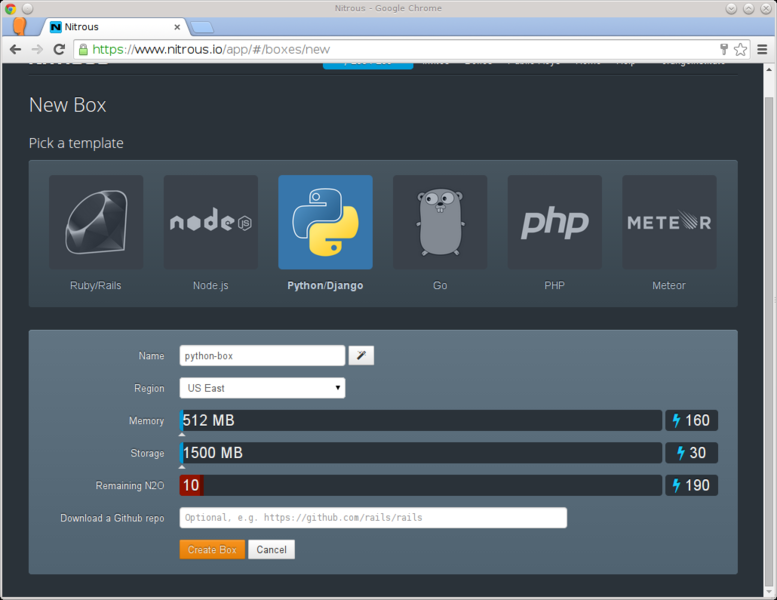Pick the Python/Django template icon
Image resolution: width=777 pixels, height=600 pixels.
(x=325, y=222)
